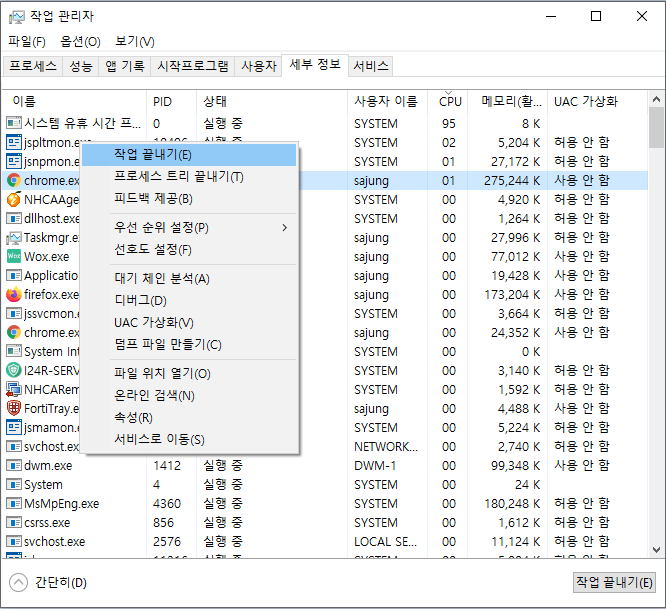
Task: Click the system idle process icon
Action: tap(14, 123)
